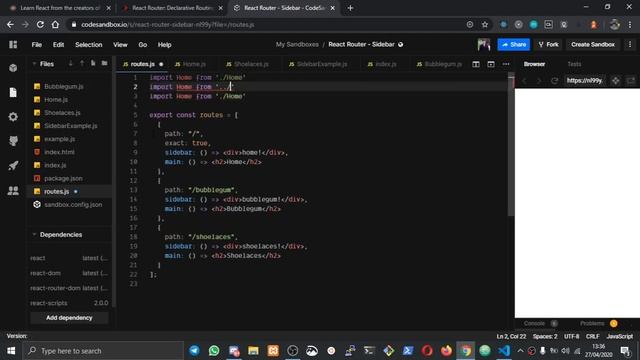Reload the Chrome page
Viewport: 640px width, 360px height.
pyautogui.click(x=40, y=25)
